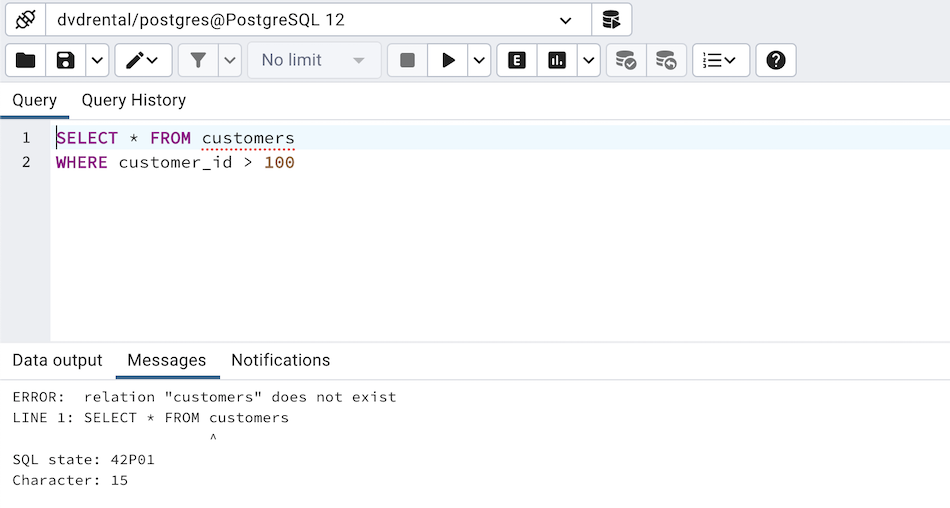Image resolution: width=950 pixels, height=508 pixels.
Task: Open the new connection database icon
Action: 611,20
